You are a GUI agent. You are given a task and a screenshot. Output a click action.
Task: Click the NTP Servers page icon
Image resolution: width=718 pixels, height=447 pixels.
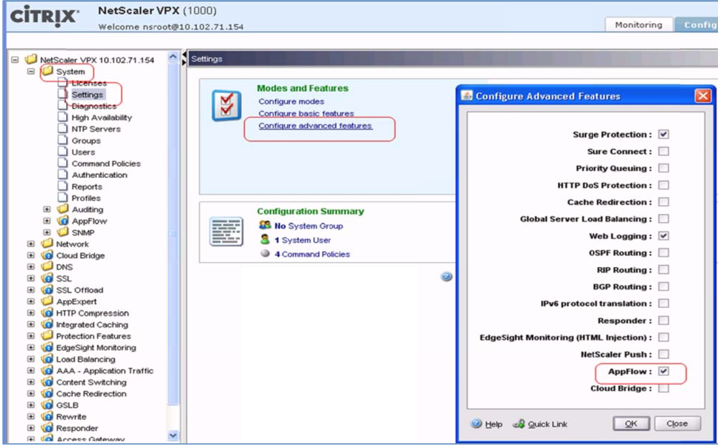tap(63, 129)
